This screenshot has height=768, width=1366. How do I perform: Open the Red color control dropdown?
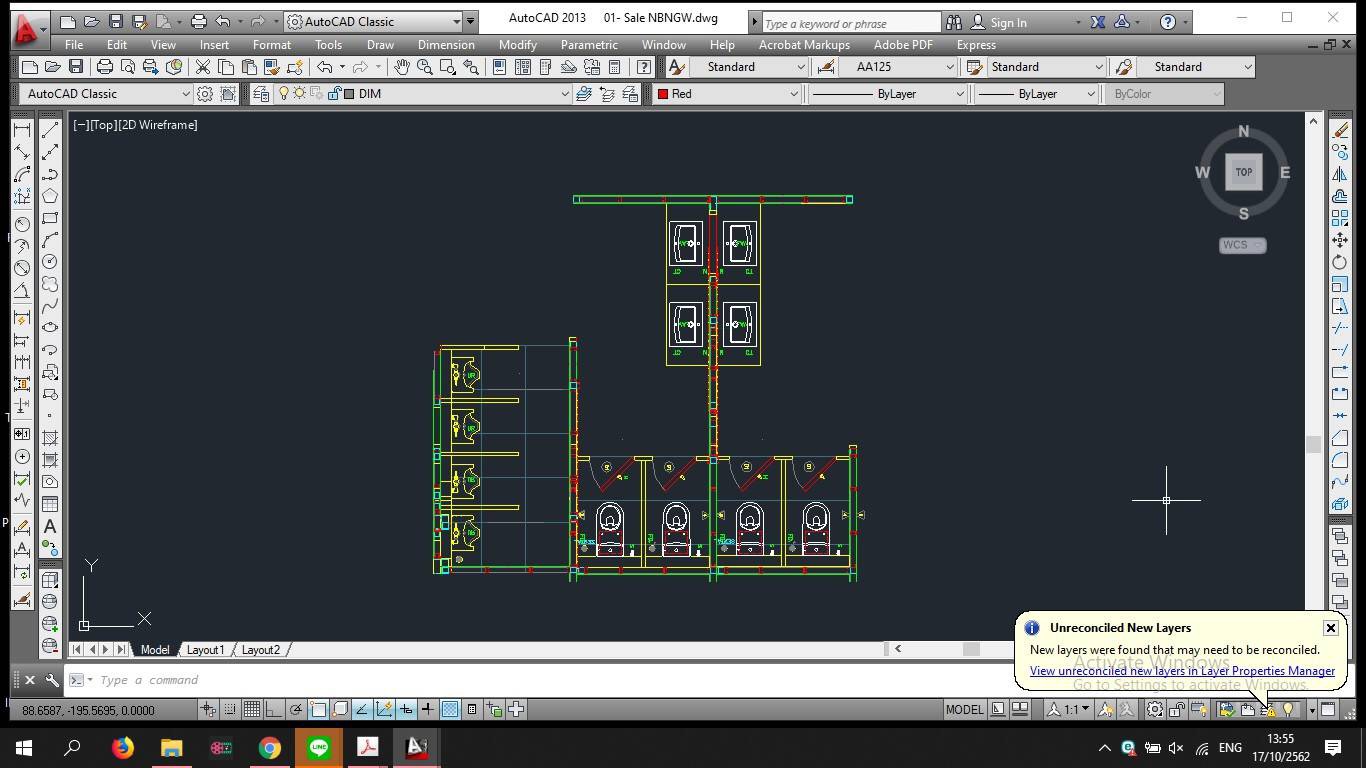(x=793, y=94)
